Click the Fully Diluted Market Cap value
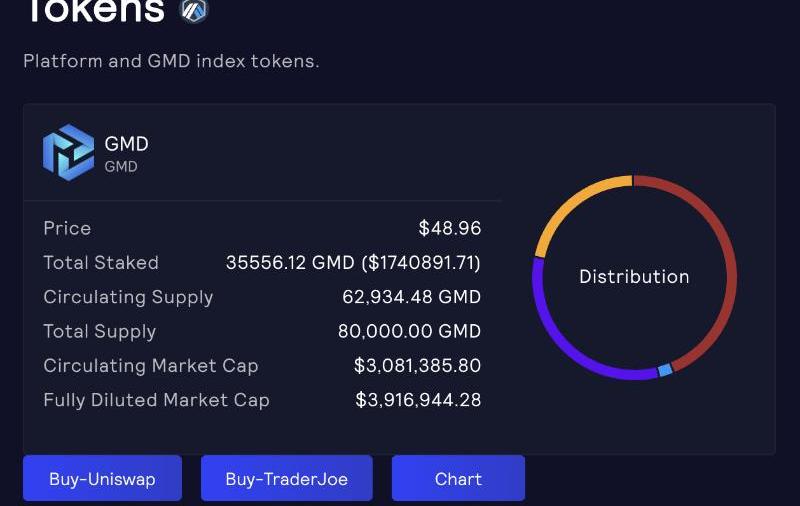This screenshot has width=800, height=506. [x=418, y=400]
